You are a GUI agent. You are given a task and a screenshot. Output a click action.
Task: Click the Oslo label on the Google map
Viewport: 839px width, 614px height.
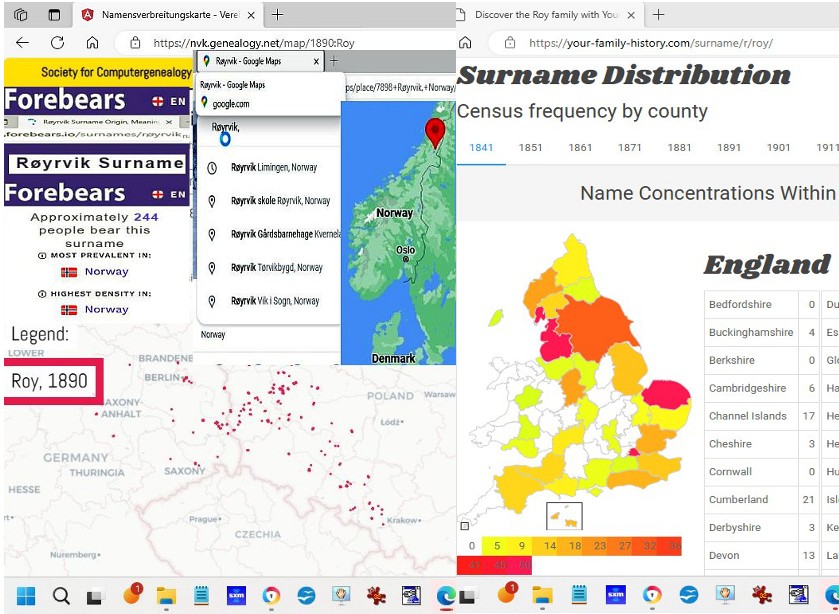pyautogui.click(x=405, y=250)
